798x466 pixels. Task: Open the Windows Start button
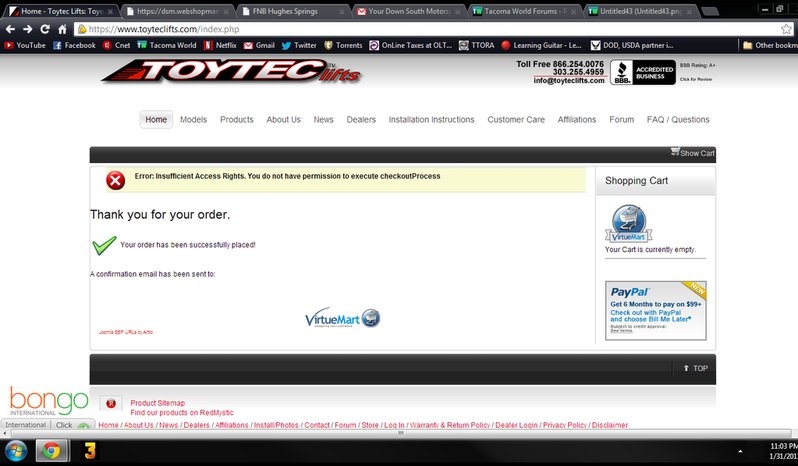[16, 451]
